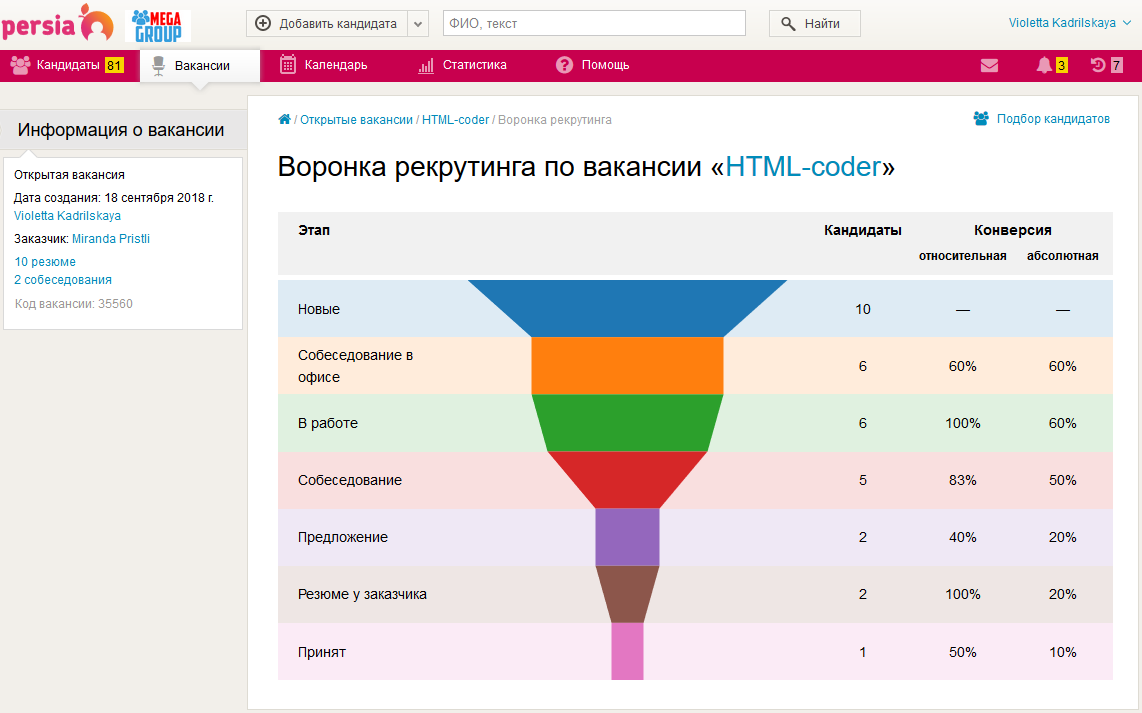Click the Кандидаты column header
The width and height of the screenshot is (1142, 713).
pos(862,230)
